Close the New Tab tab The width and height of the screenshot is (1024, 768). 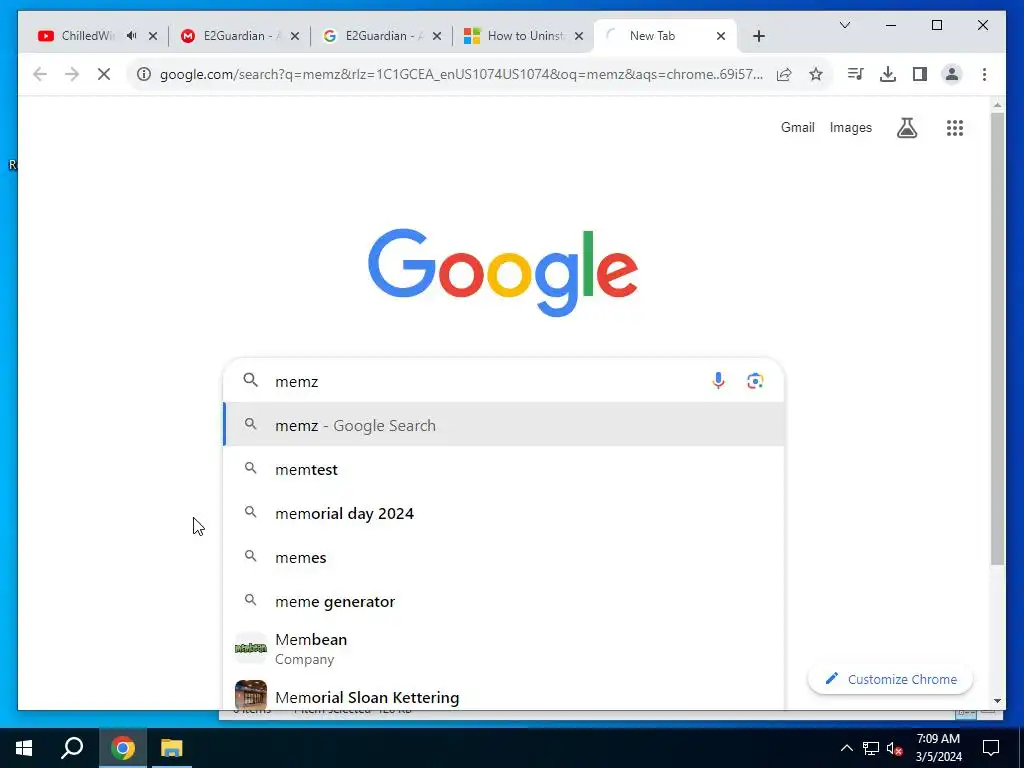(721, 36)
